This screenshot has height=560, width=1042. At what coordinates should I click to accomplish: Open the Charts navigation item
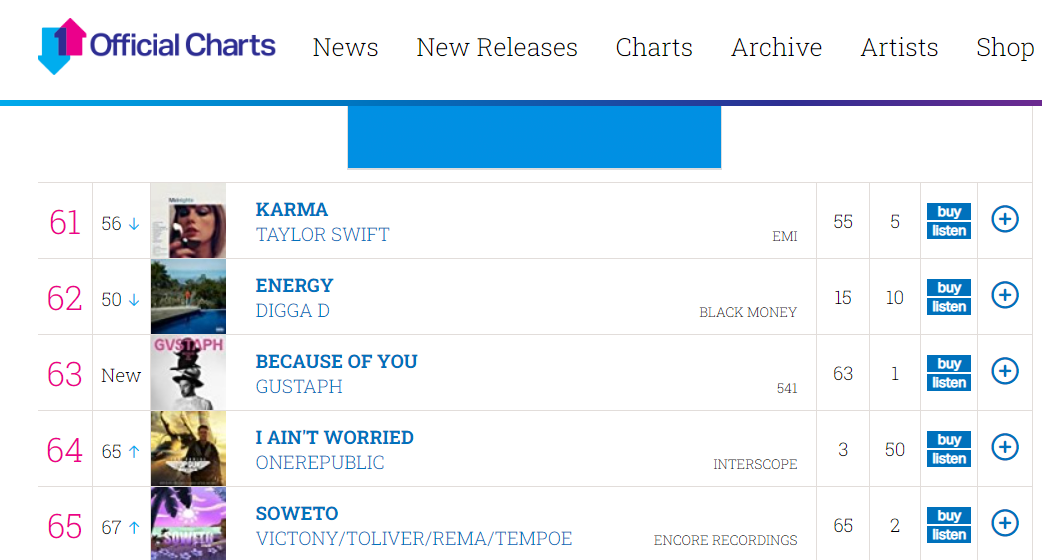point(654,47)
